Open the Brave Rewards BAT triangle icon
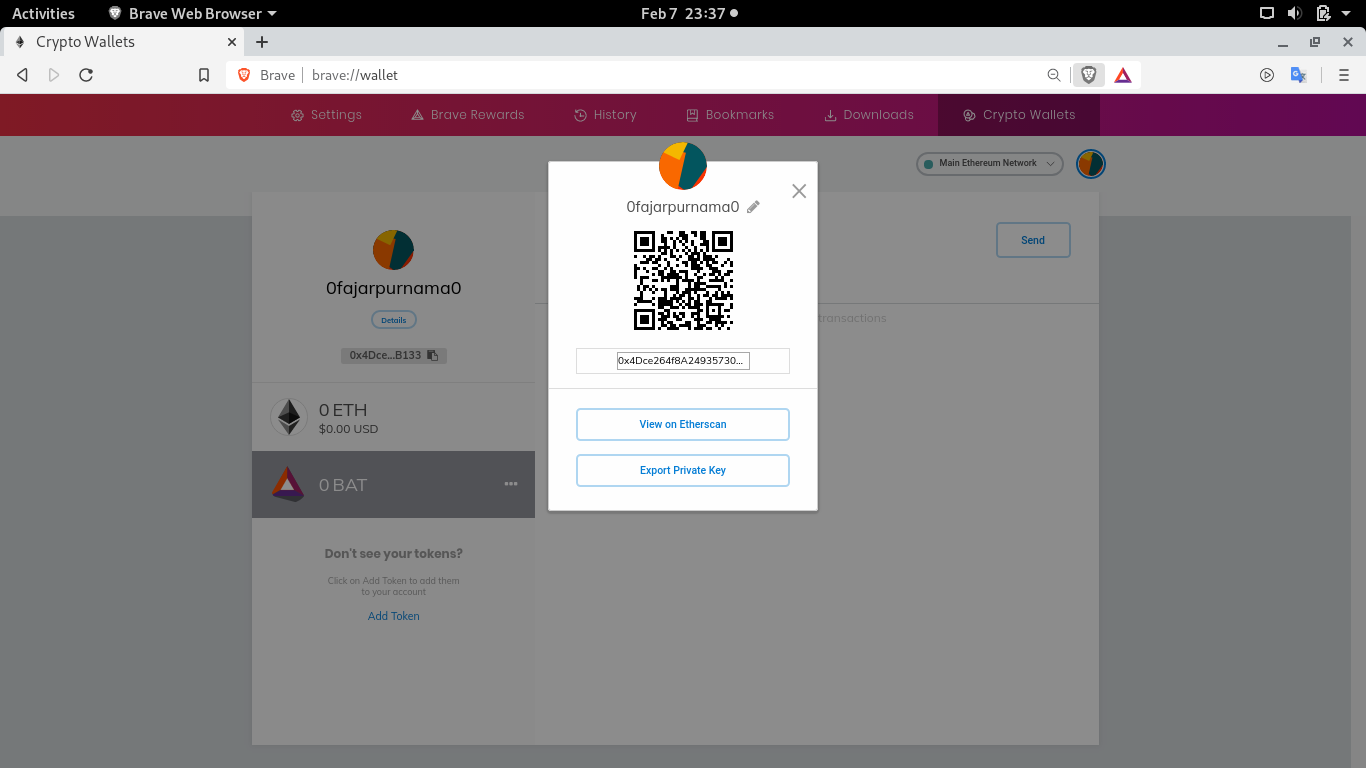 click(x=1123, y=75)
